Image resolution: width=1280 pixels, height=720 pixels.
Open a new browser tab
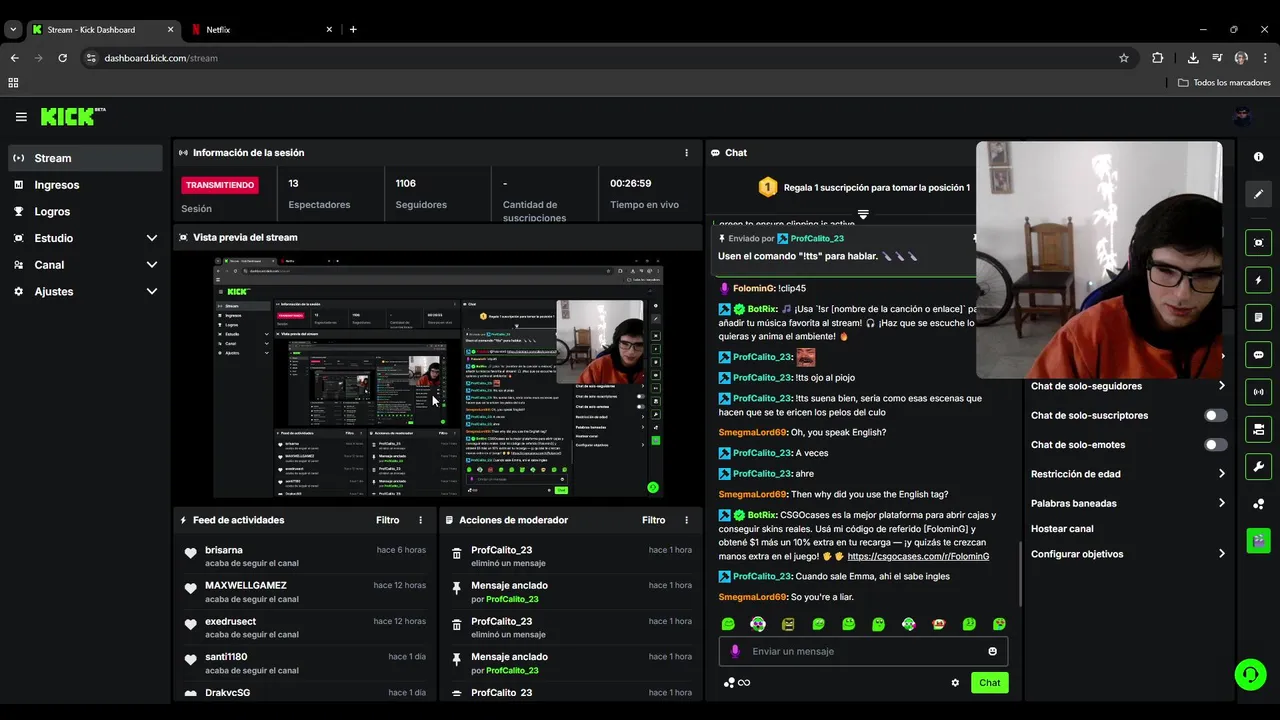[x=353, y=30]
